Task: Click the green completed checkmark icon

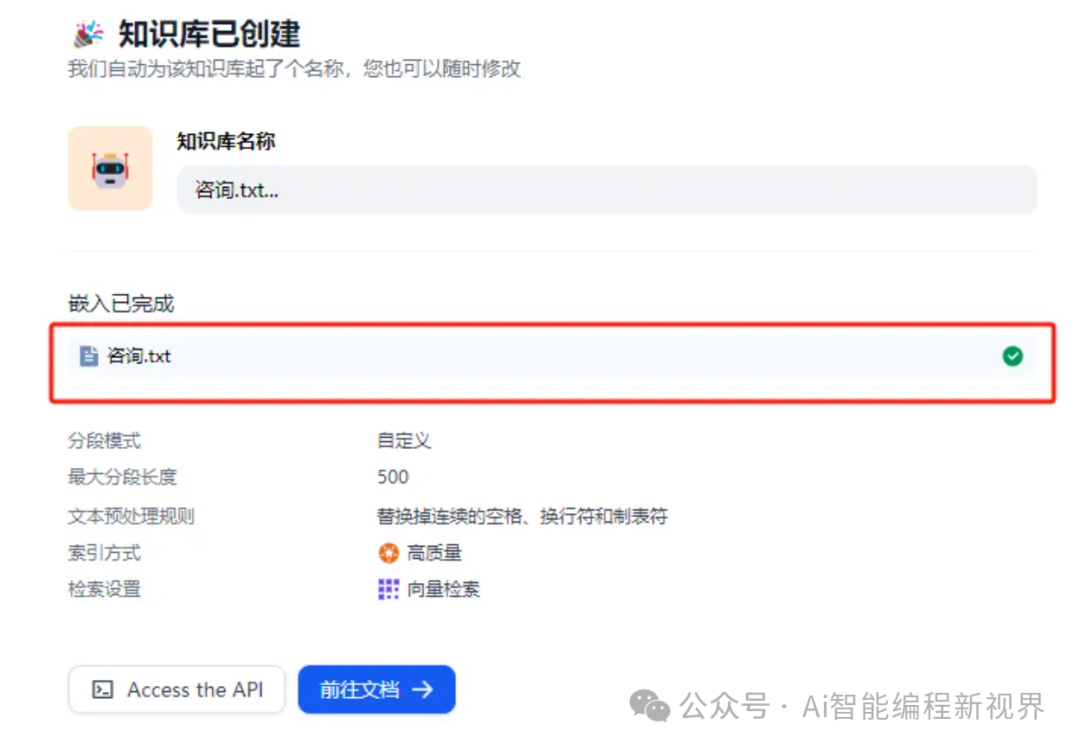Action: pos(1012,356)
